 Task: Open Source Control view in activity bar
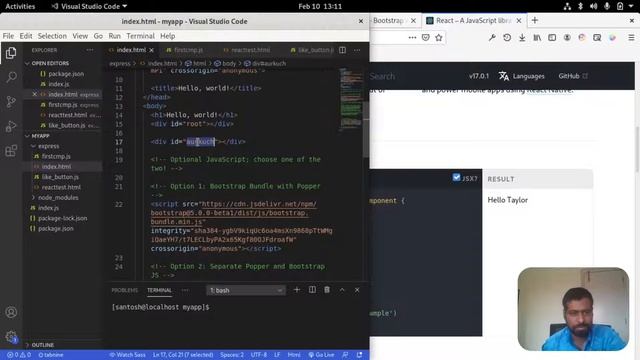[x=11, y=101]
